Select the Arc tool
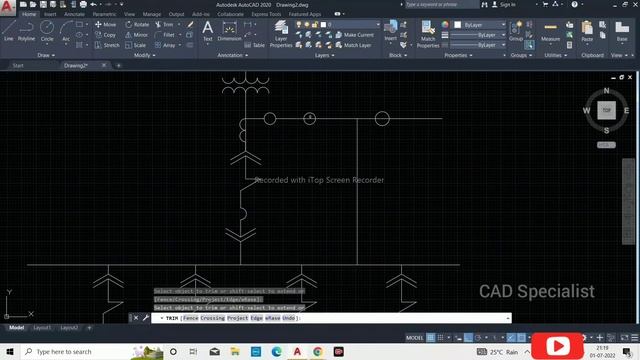Screen dimensions: 640x360 click(x=66, y=31)
